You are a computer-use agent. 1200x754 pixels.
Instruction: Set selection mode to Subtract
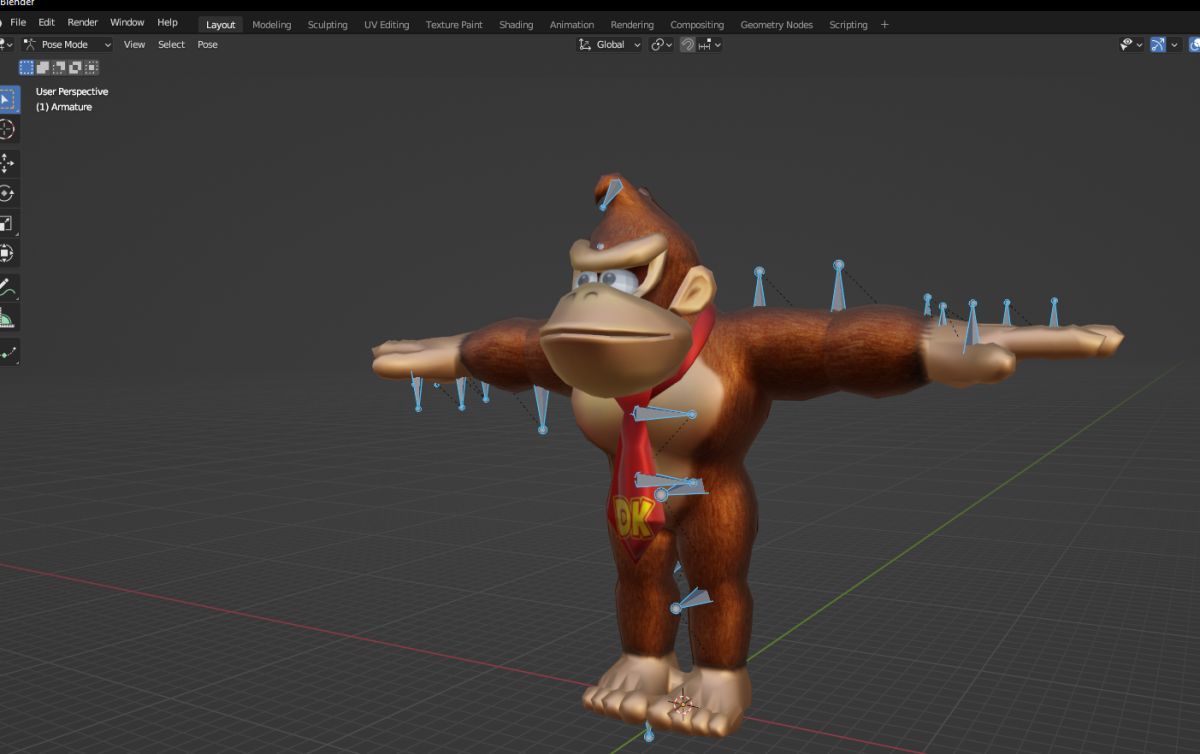(59, 68)
